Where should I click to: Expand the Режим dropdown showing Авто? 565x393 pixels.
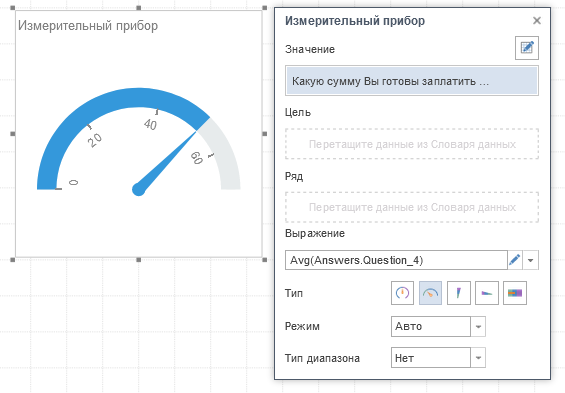pos(478,326)
